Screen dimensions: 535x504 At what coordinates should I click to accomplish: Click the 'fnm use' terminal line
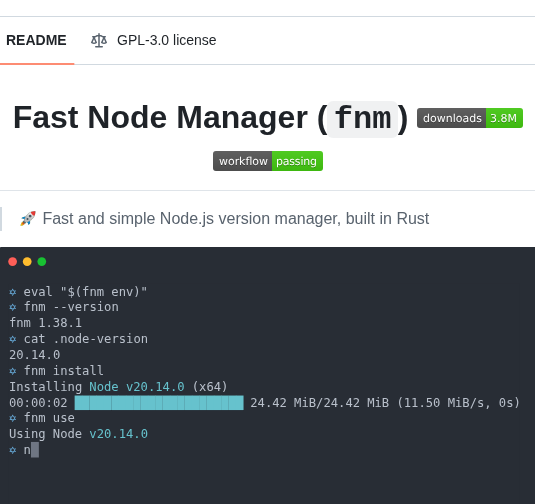tap(42, 418)
